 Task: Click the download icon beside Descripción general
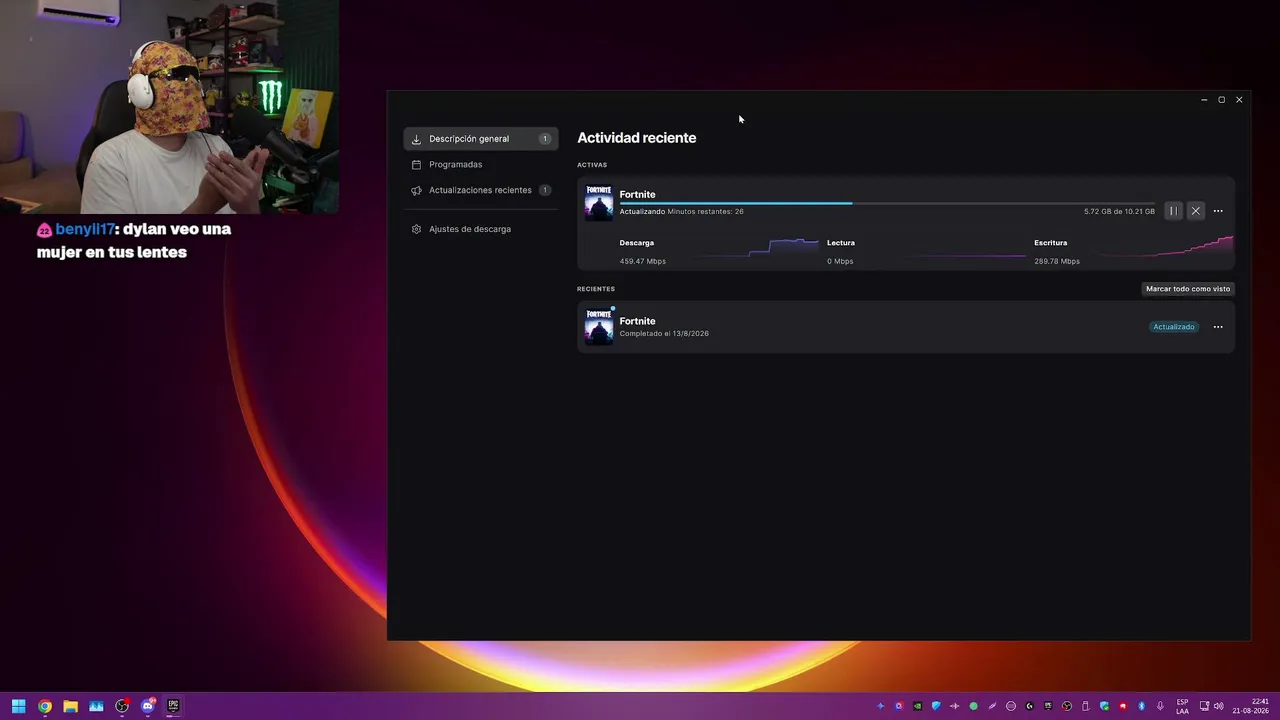(416, 139)
